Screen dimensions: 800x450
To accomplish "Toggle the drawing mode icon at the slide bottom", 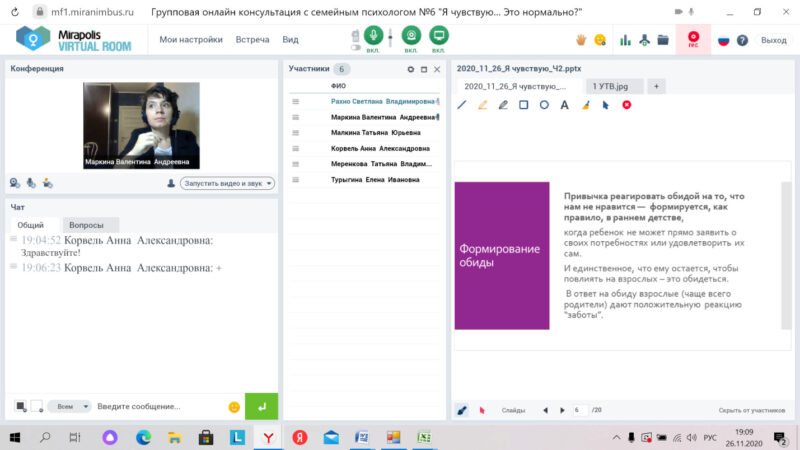I will click(x=462, y=410).
